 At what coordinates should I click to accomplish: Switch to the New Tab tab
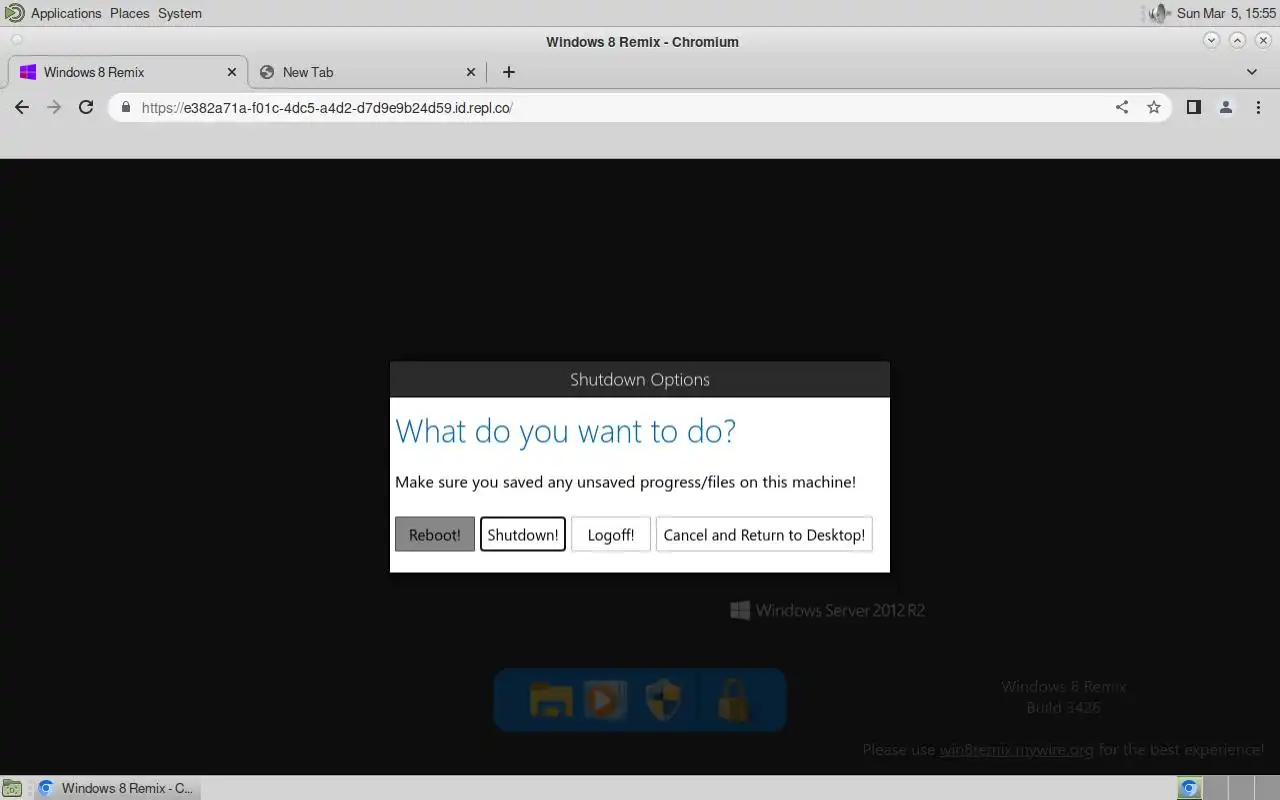click(367, 72)
